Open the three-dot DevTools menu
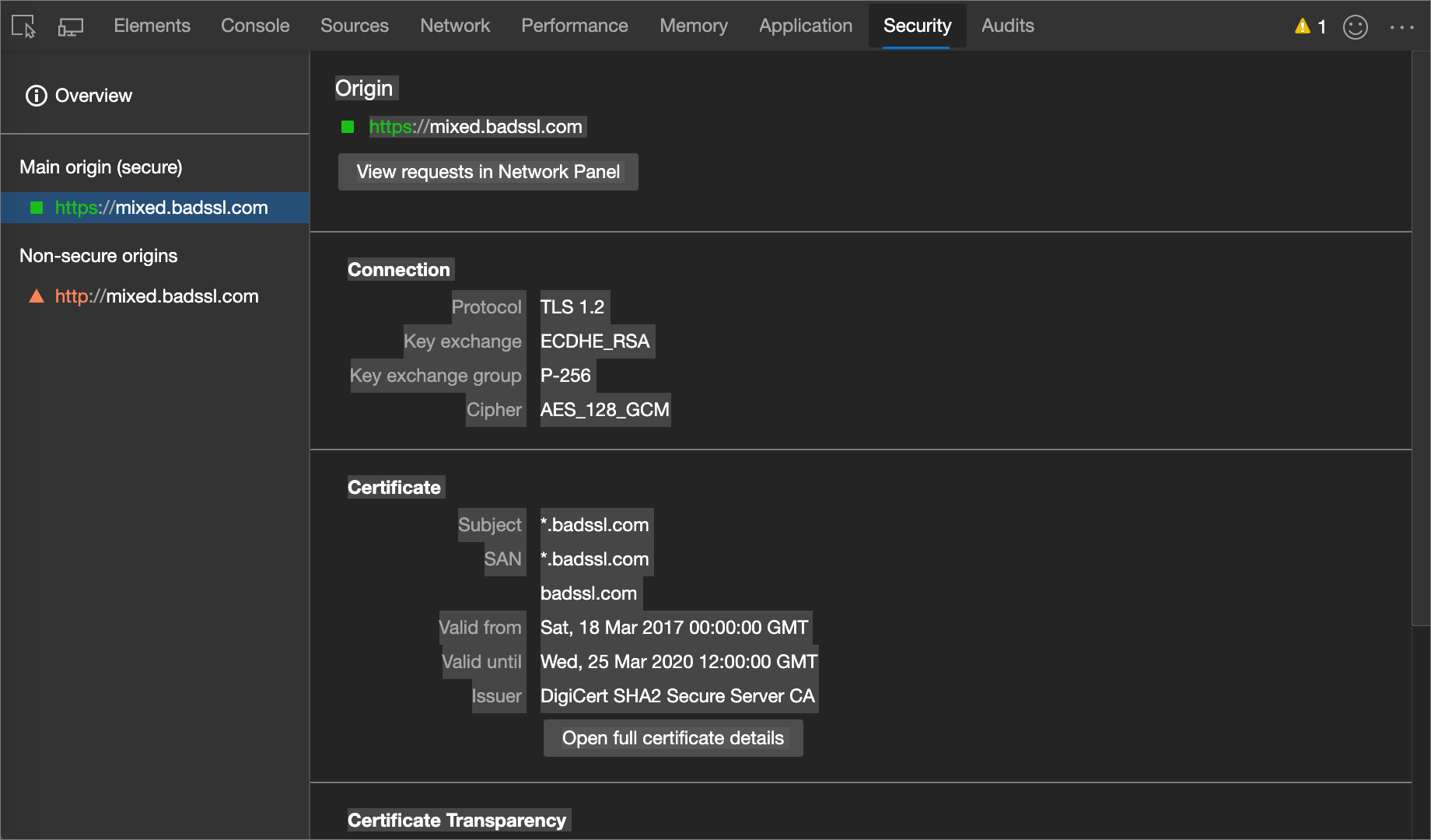This screenshot has height=840, width=1431. pos(1402,27)
